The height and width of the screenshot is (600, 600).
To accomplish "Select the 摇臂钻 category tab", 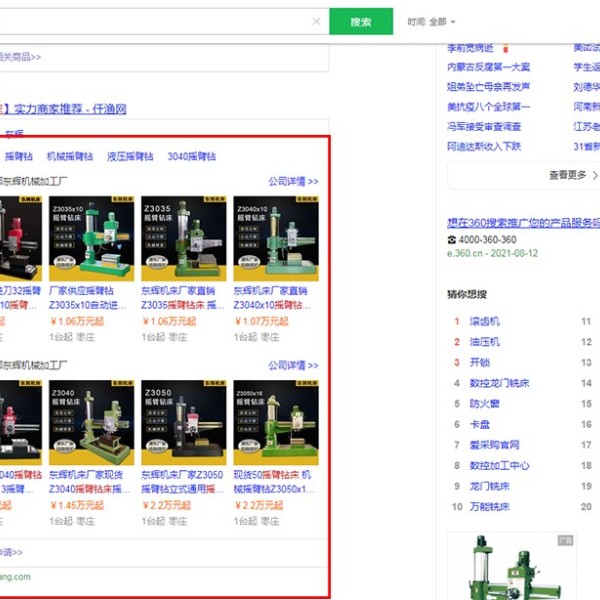I will tap(19, 156).
